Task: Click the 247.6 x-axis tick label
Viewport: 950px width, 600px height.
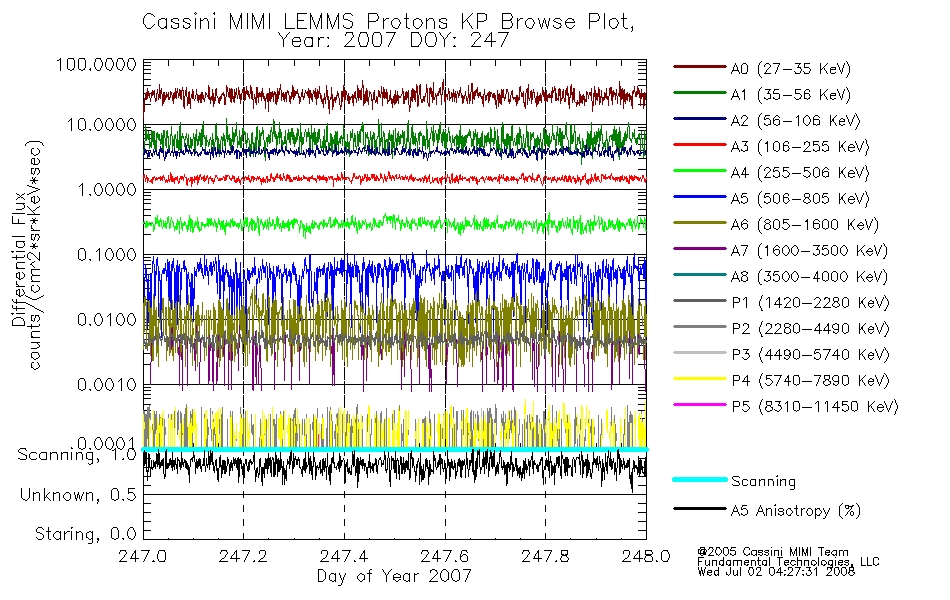Action: coord(445,556)
